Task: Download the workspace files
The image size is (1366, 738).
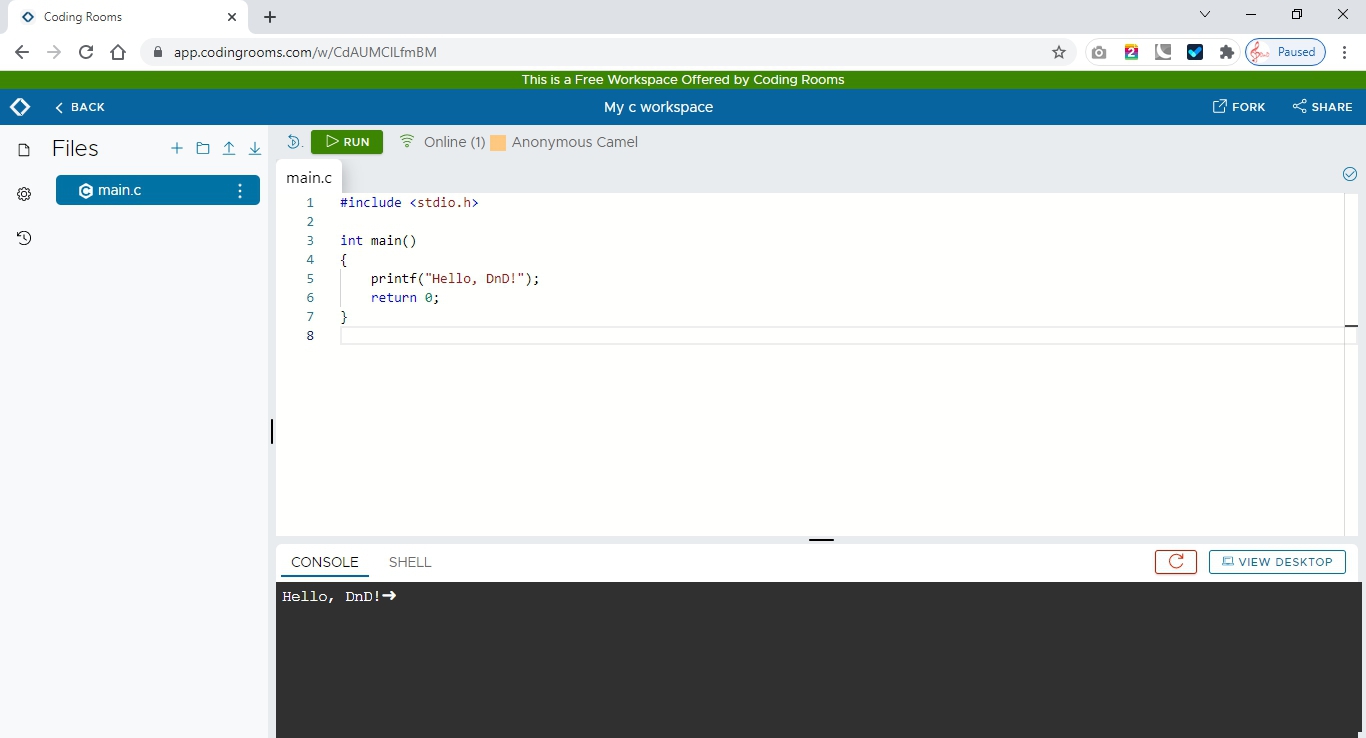Action: tap(255, 148)
